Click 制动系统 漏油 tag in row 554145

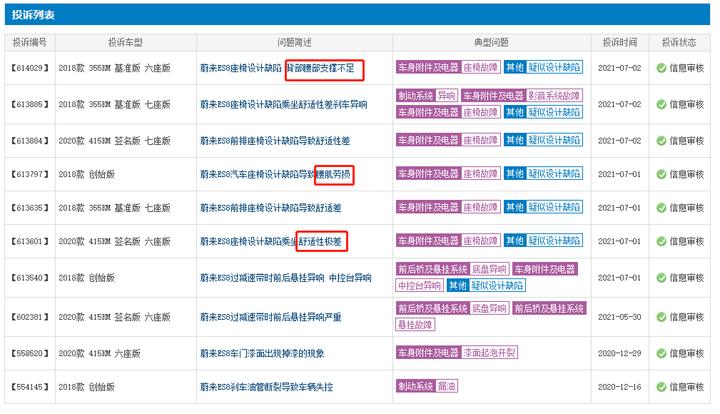tap(427, 386)
